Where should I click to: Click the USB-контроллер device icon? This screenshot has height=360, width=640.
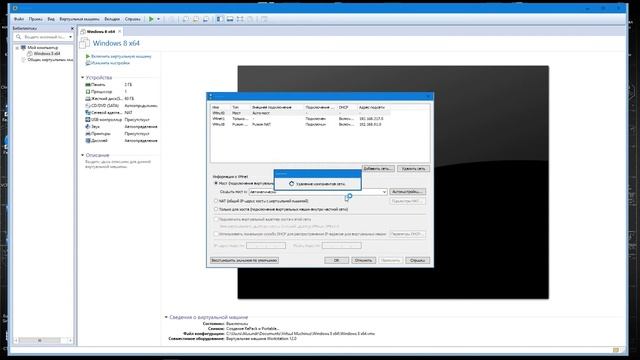[x=88, y=119]
